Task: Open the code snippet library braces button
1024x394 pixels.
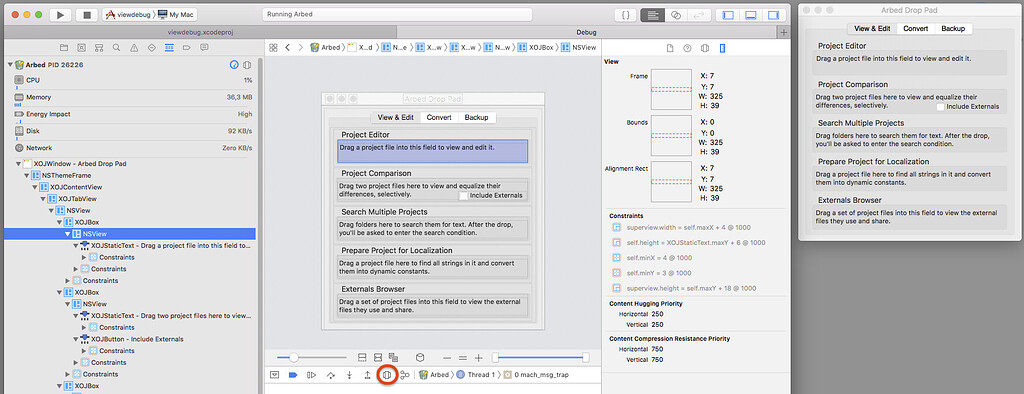Action: 625,15
